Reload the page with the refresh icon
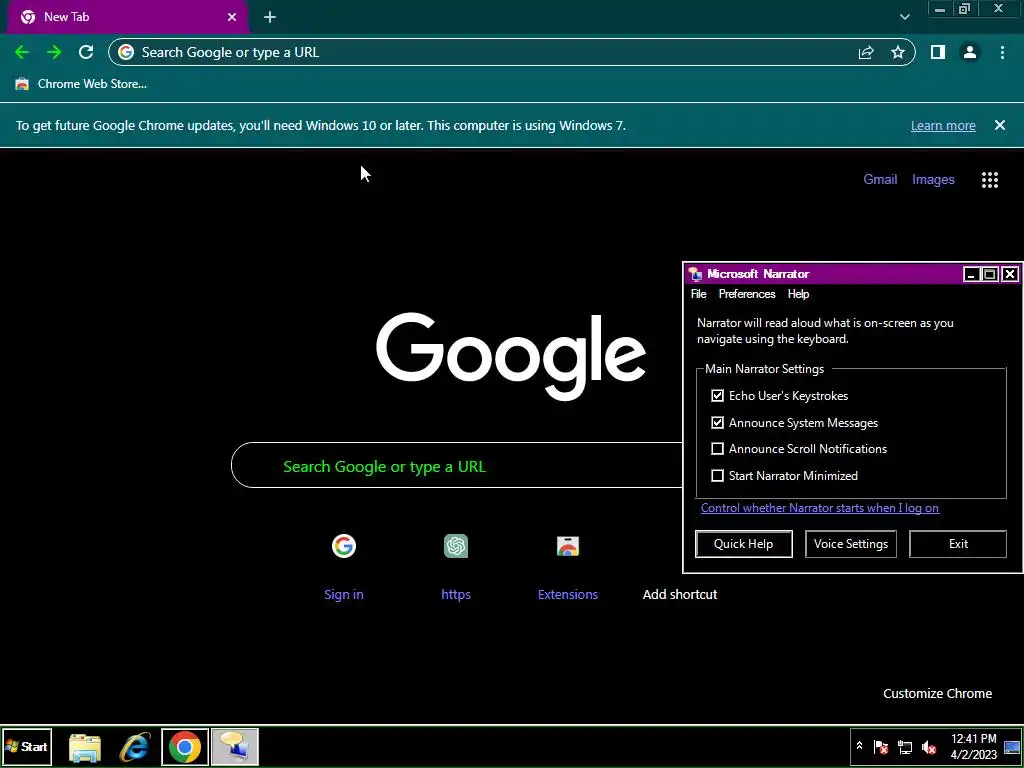The width and height of the screenshot is (1024, 768). [x=86, y=52]
